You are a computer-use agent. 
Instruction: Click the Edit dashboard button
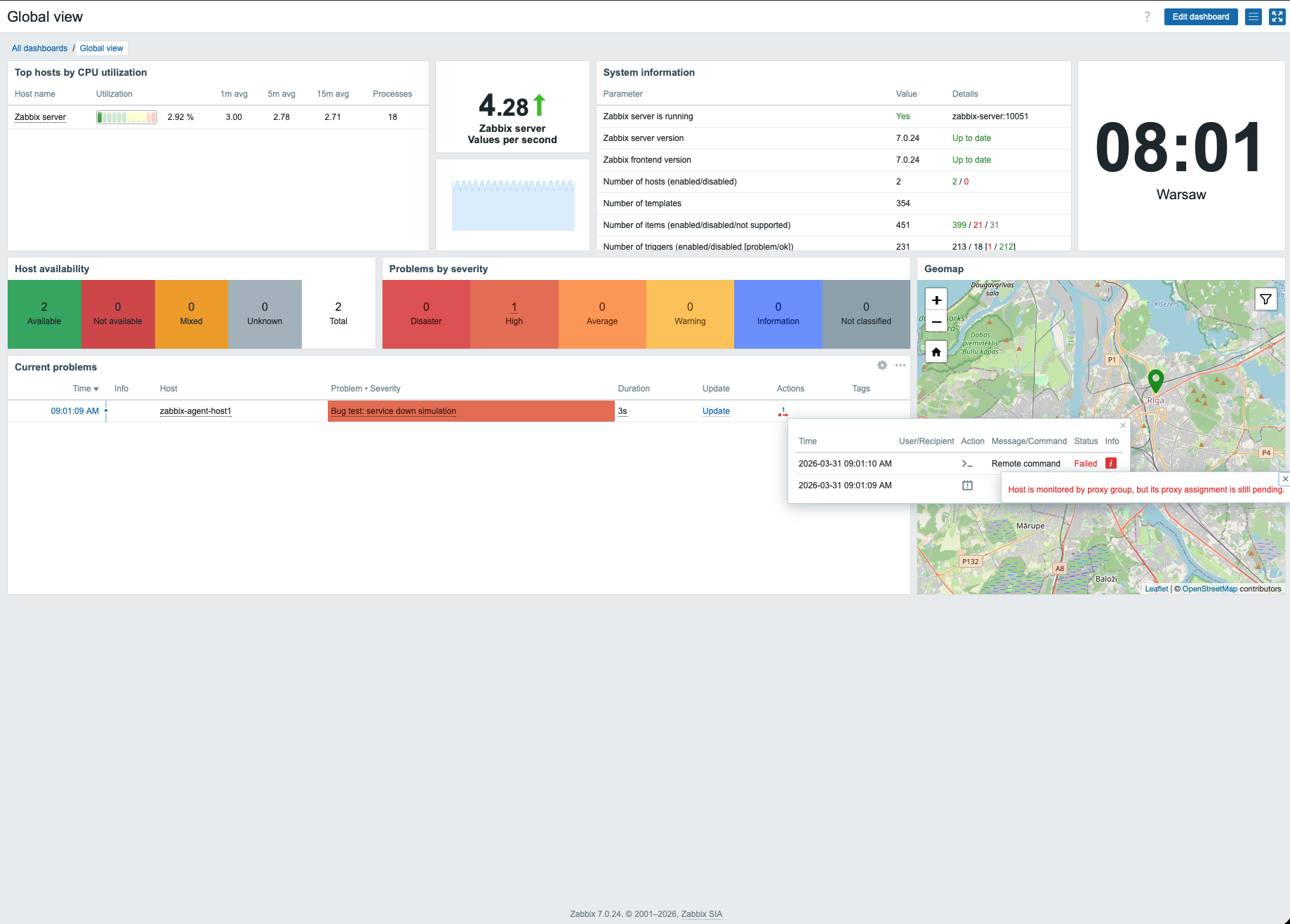click(1200, 17)
